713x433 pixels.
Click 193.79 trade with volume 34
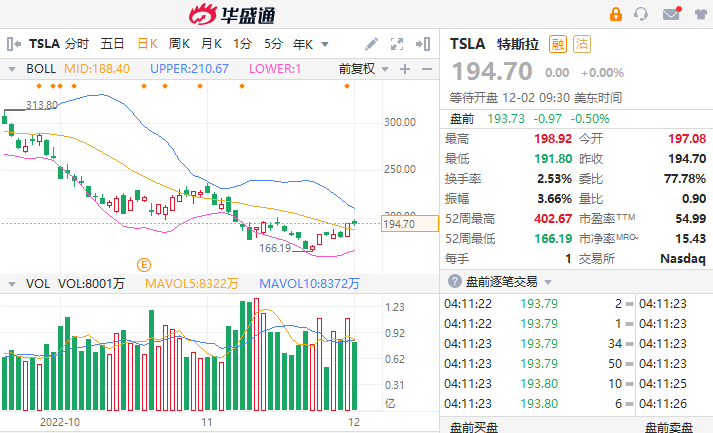pyautogui.click(x=539, y=343)
